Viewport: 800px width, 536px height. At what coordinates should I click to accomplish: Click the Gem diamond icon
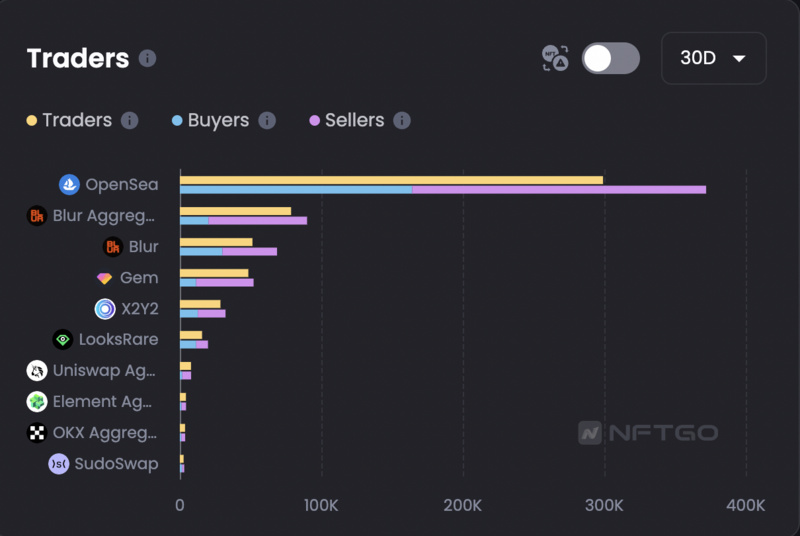104,278
